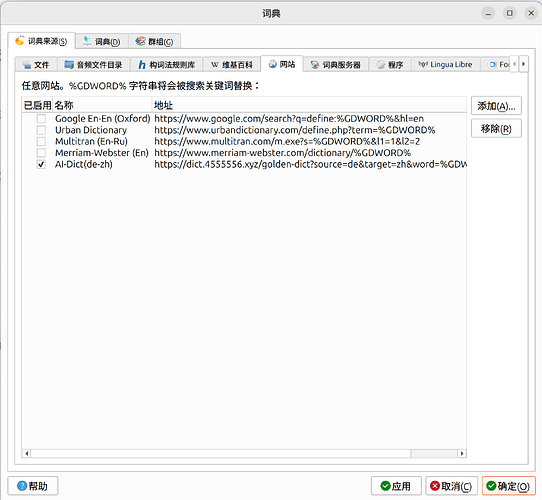Viewport: 542px width, 500px height.
Task: Enable the Google En-En (Oxford) checkbox
Action: pyautogui.click(x=41, y=119)
